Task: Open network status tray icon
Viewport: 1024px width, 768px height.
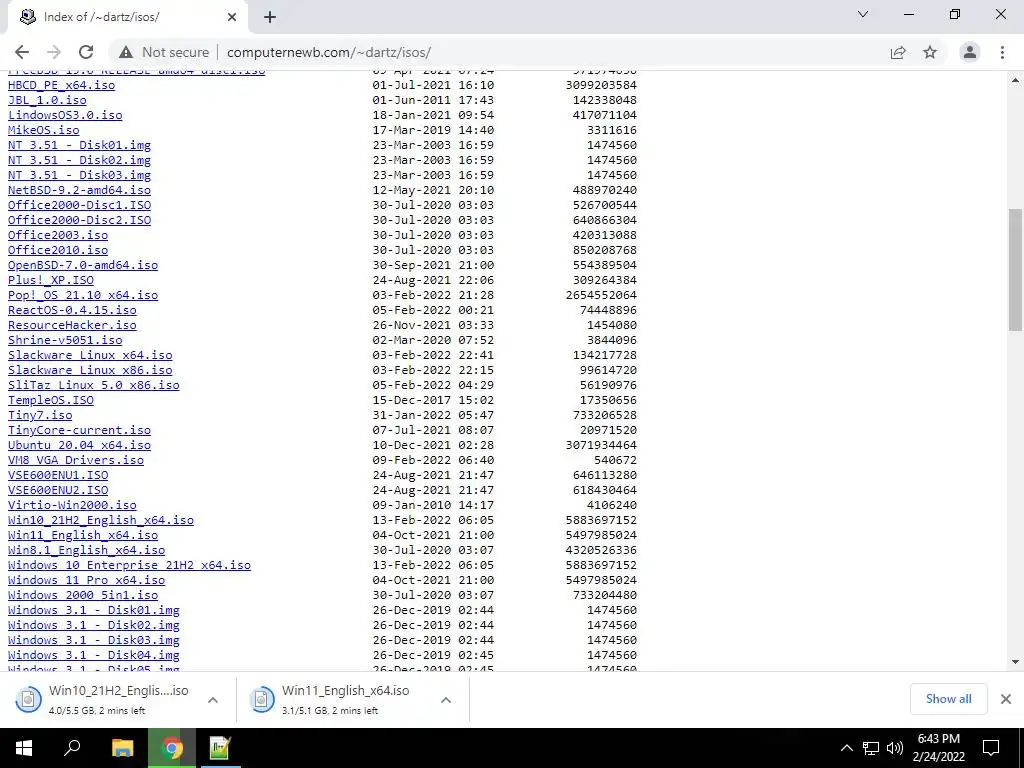Action: pyautogui.click(x=871, y=748)
